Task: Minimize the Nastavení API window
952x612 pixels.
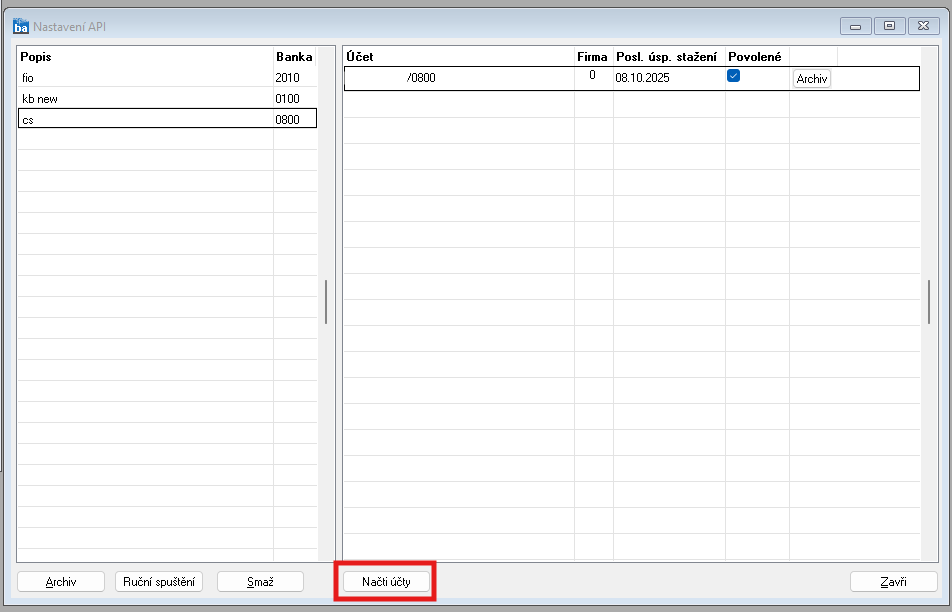Action: point(855,26)
